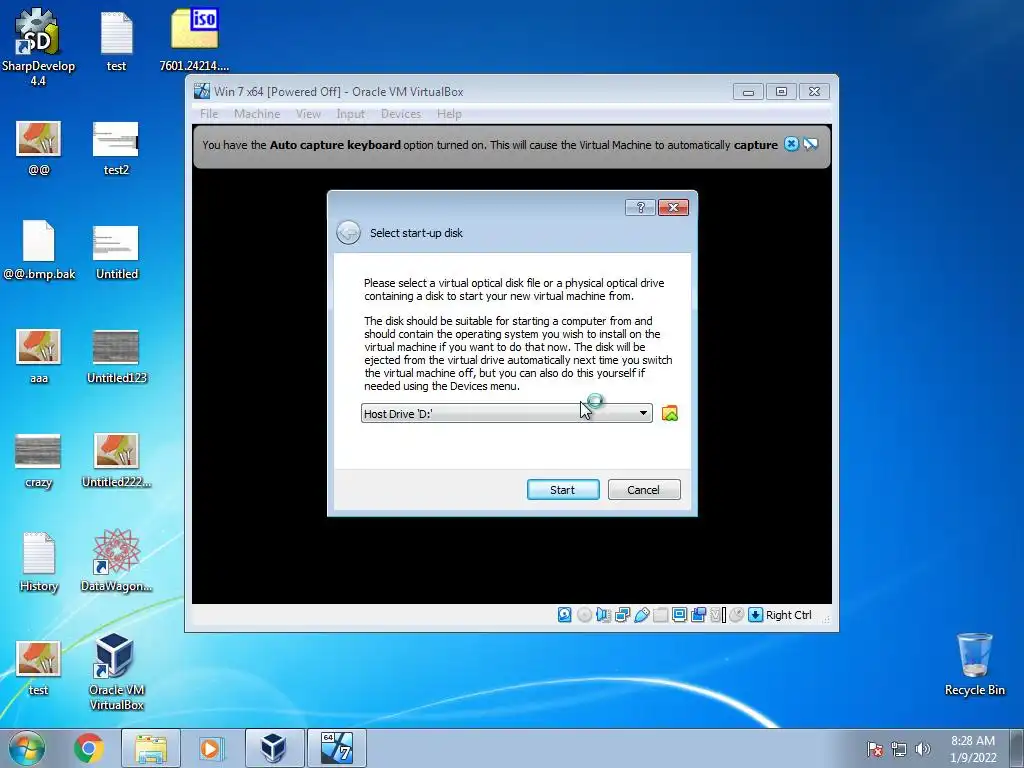Open the Windows Start menu
This screenshot has height=768, width=1024.
pyautogui.click(x=27, y=748)
